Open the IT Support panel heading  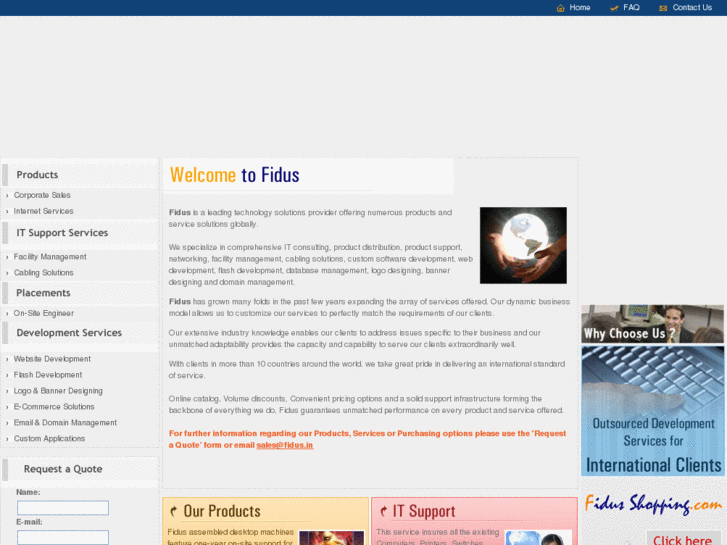[424, 511]
